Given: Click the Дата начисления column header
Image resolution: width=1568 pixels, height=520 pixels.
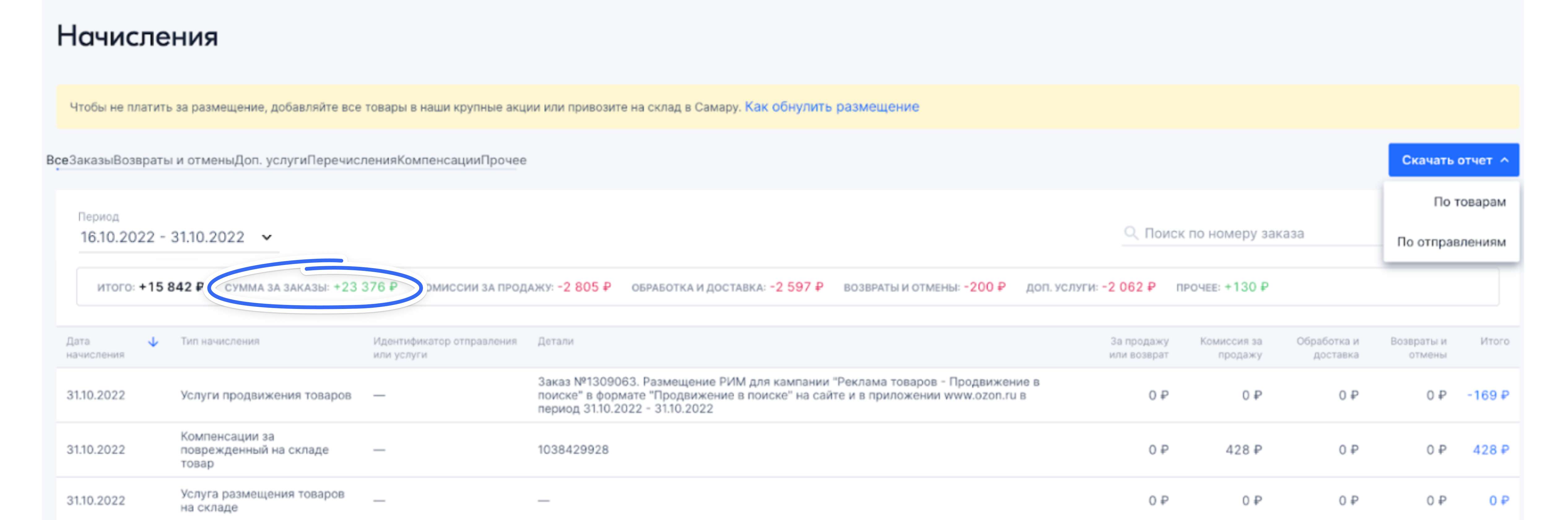Looking at the screenshot, I should click(x=95, y=348).
